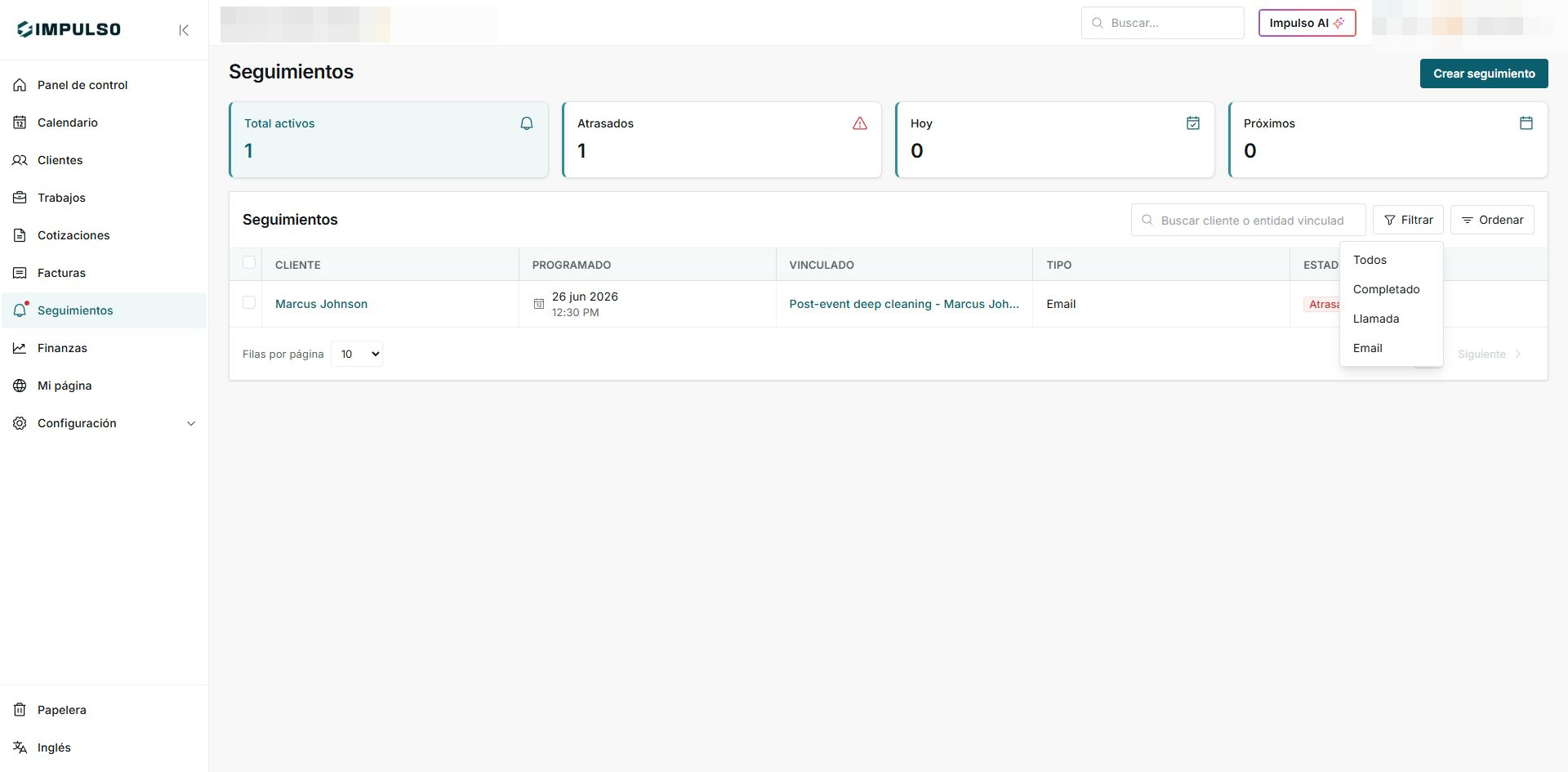Click the Impulso logo
1568x772 pixels.
pos(69,29)
